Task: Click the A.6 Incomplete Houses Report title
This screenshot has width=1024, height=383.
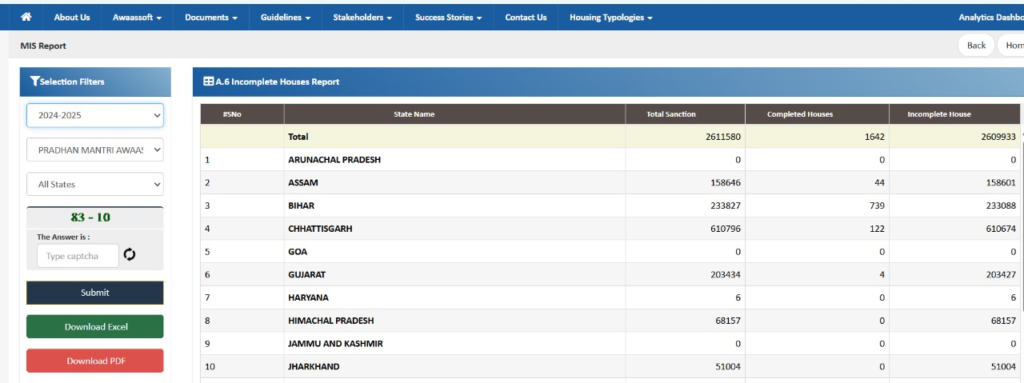Action: [x=277, y=82]
